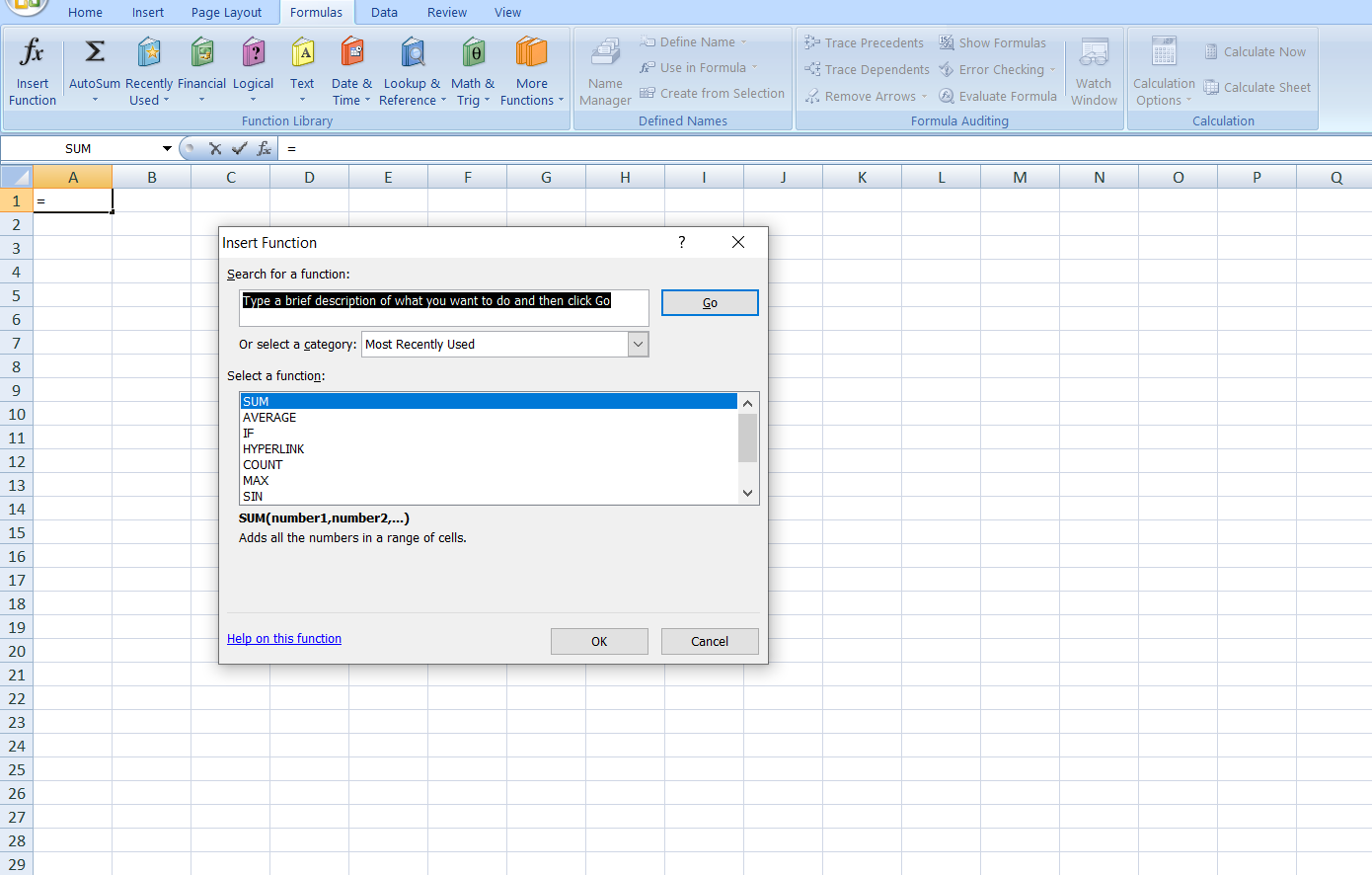The width and height of the screenshot is (1372, 875).
Task: Open the More Functions books icon
Action: [x=531, y=52]
